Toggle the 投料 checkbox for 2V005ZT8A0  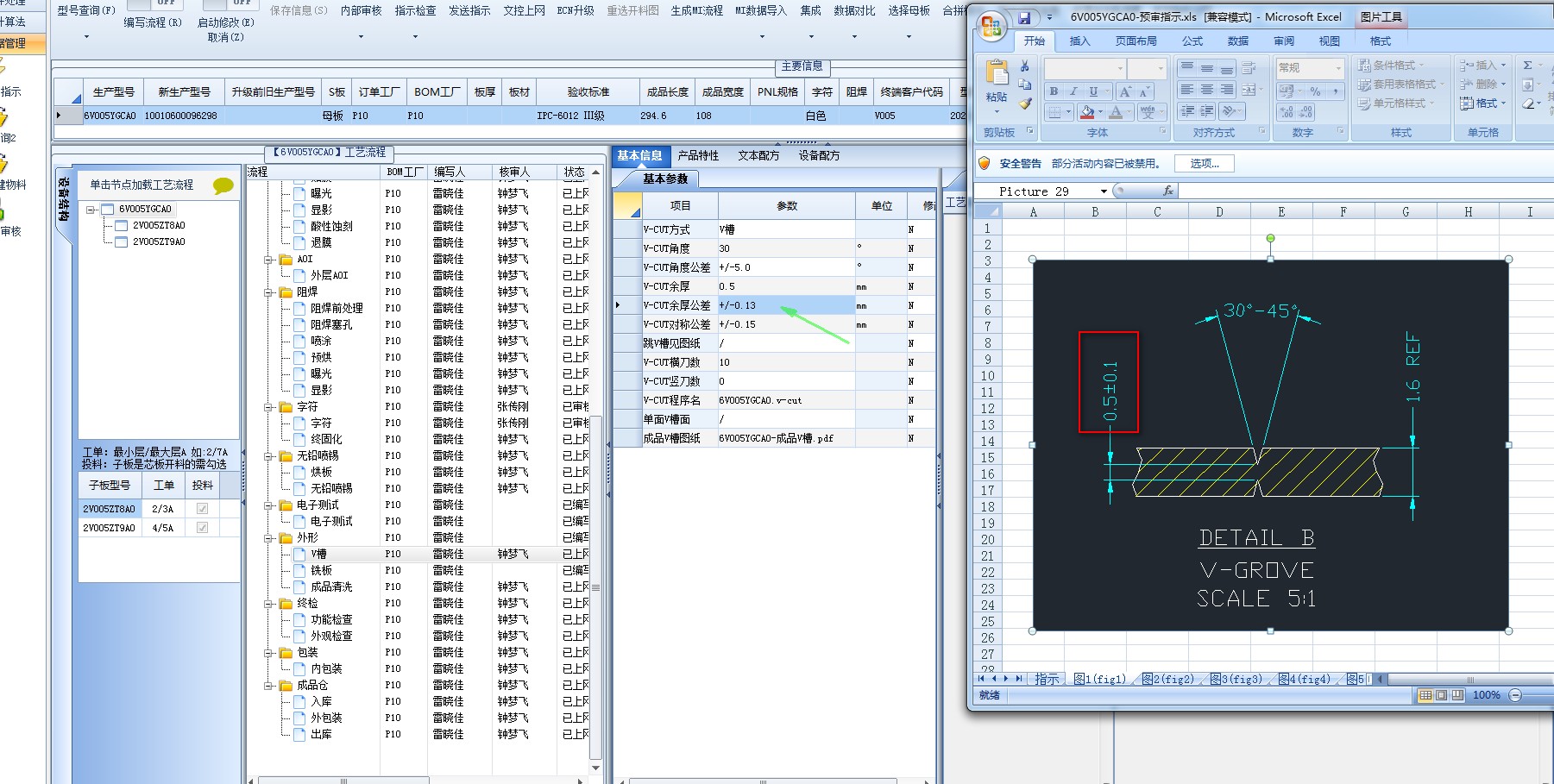(x=202, y=509)
